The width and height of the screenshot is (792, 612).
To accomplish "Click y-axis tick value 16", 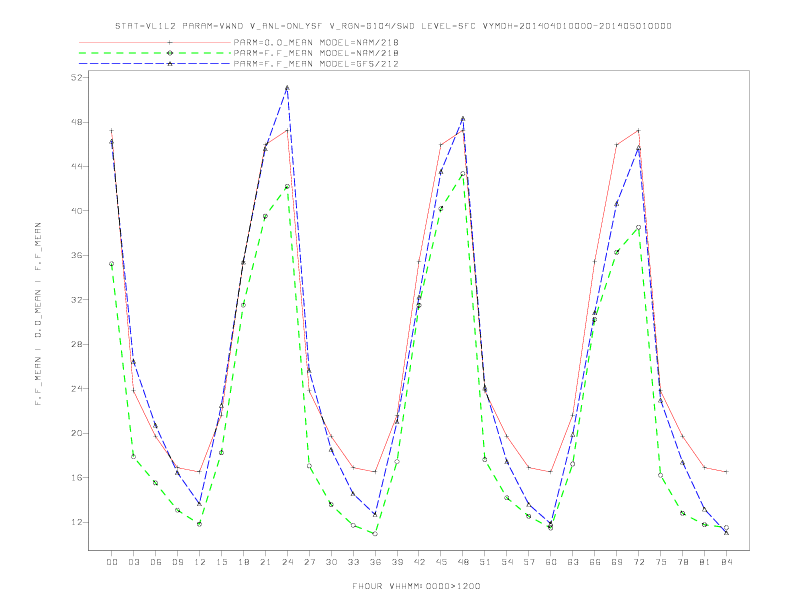I will (77, 478).
